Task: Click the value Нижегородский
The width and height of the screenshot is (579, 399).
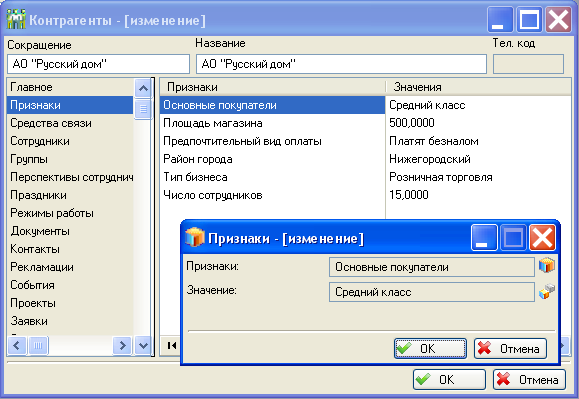Action: 430,159
